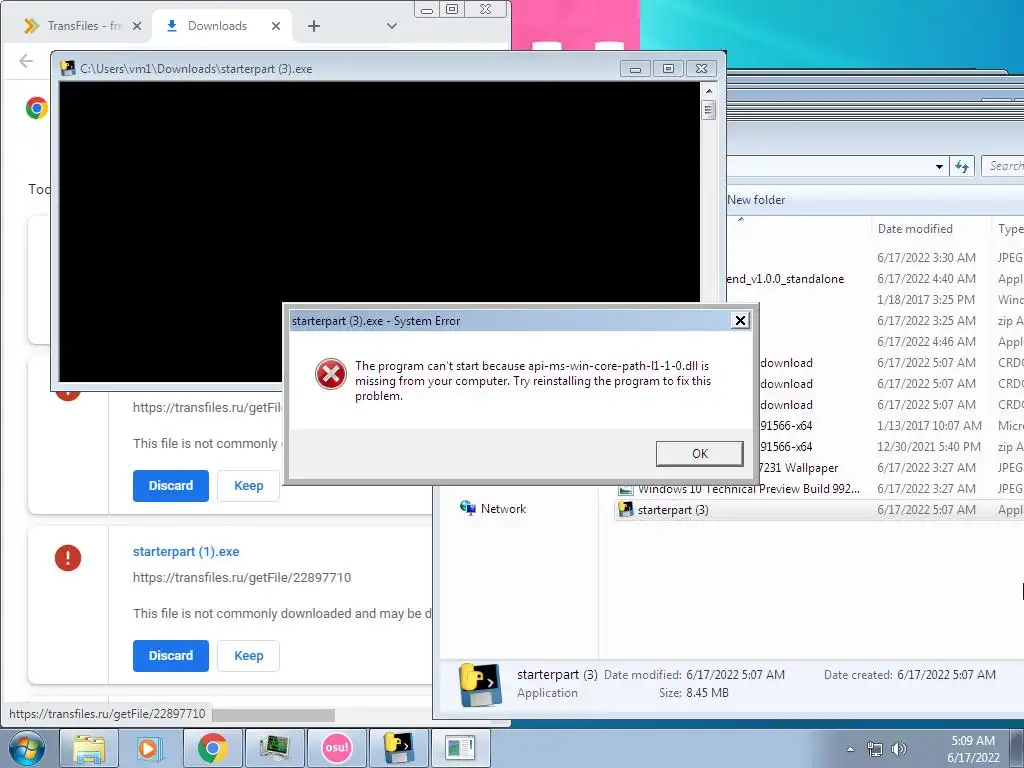Select the 91566-x64 zip dated 12/30/2021
Screen dimensions: 1024x768
click(x=786, y=447)
